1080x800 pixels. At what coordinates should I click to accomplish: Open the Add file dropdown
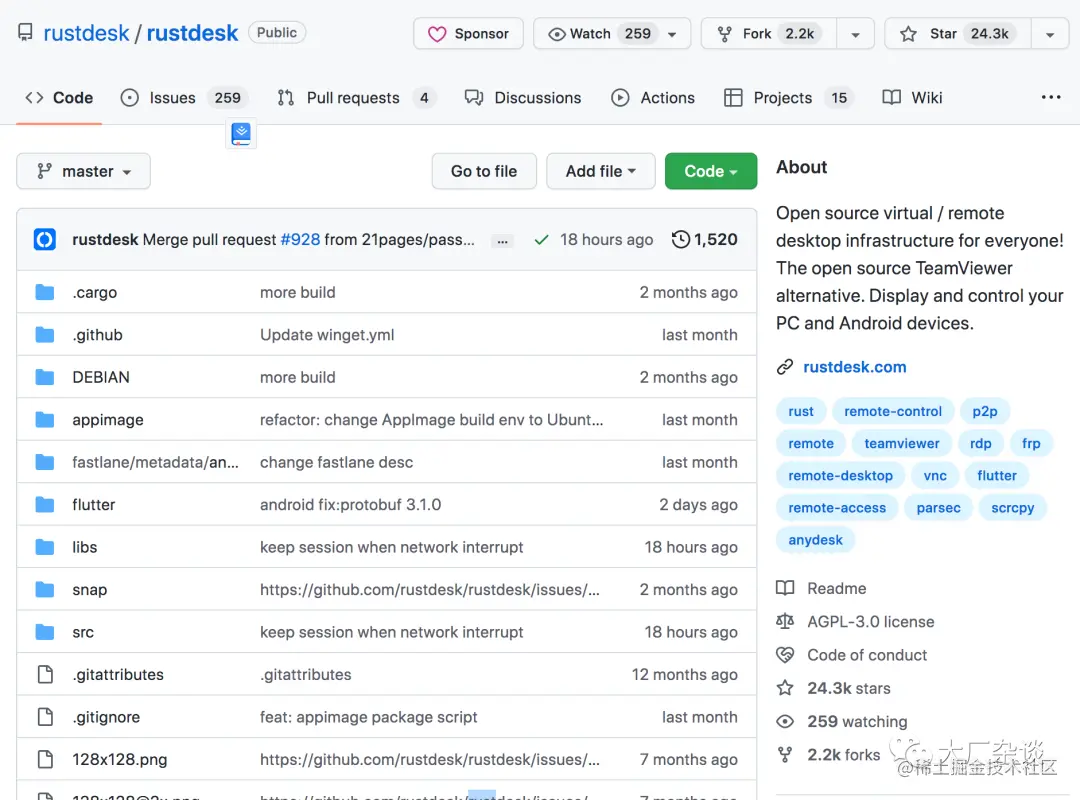pos(601,171)
